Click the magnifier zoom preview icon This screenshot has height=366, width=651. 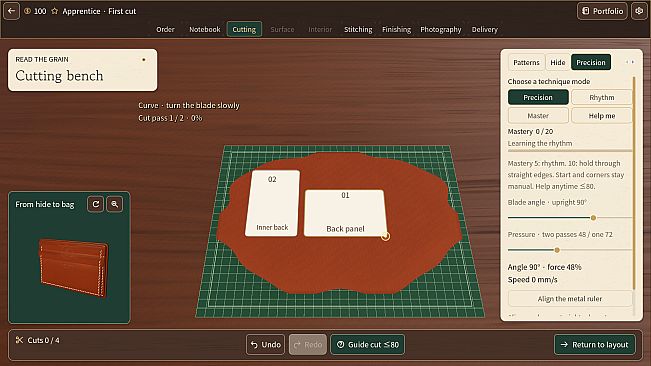pyautogui.click(x=115, y=204)
